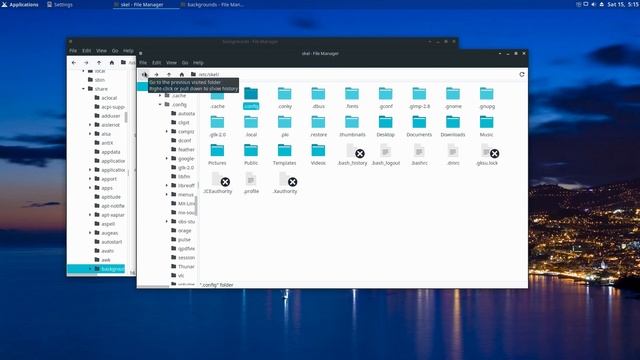Open Go menu in skel window
The image size is (640, 360).
(185, 63)
